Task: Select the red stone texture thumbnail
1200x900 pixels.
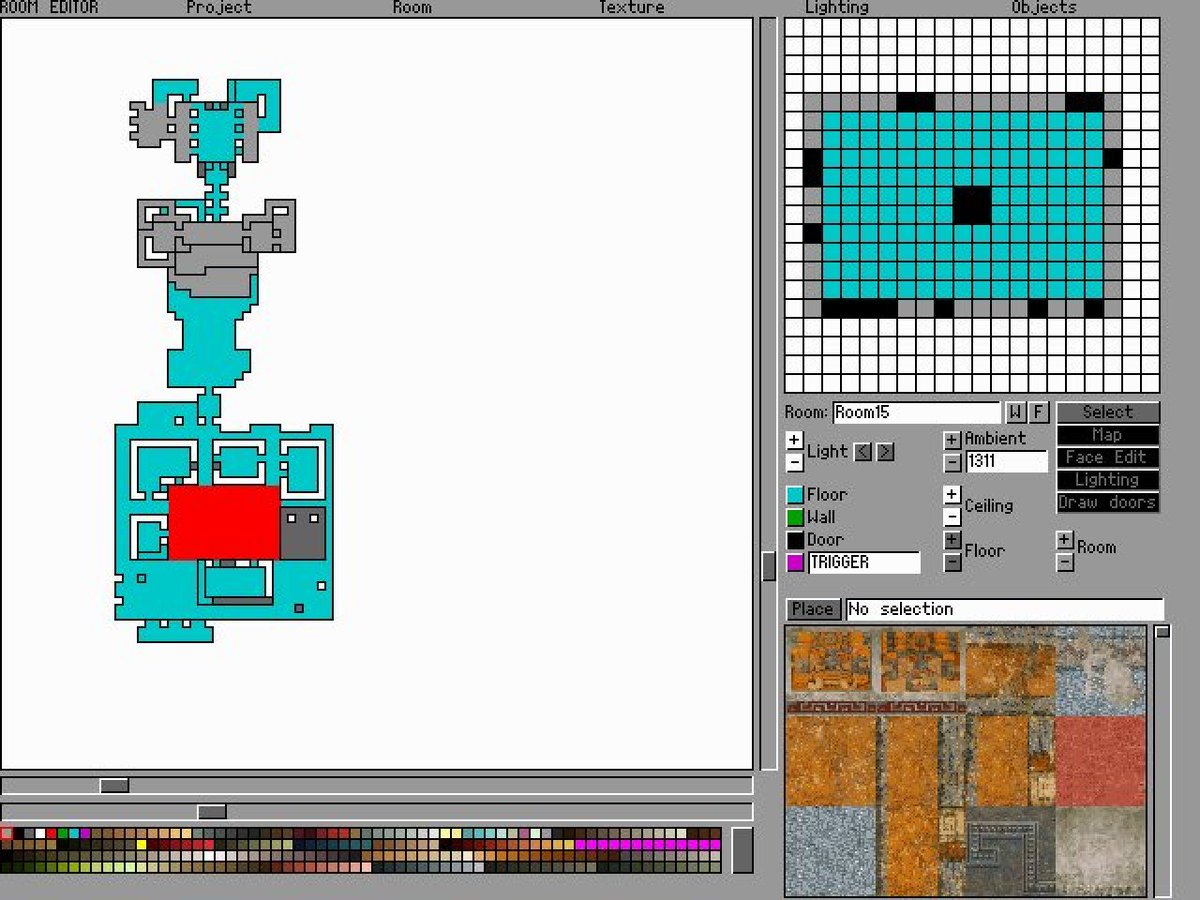Action: click(1100, 761)
